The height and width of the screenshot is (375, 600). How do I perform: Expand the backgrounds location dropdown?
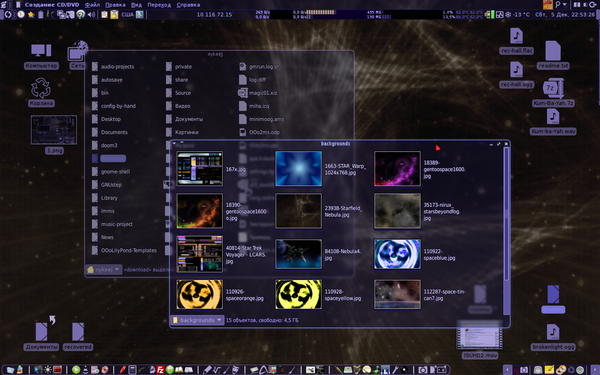pyautogui.click(x=197, y=320)
